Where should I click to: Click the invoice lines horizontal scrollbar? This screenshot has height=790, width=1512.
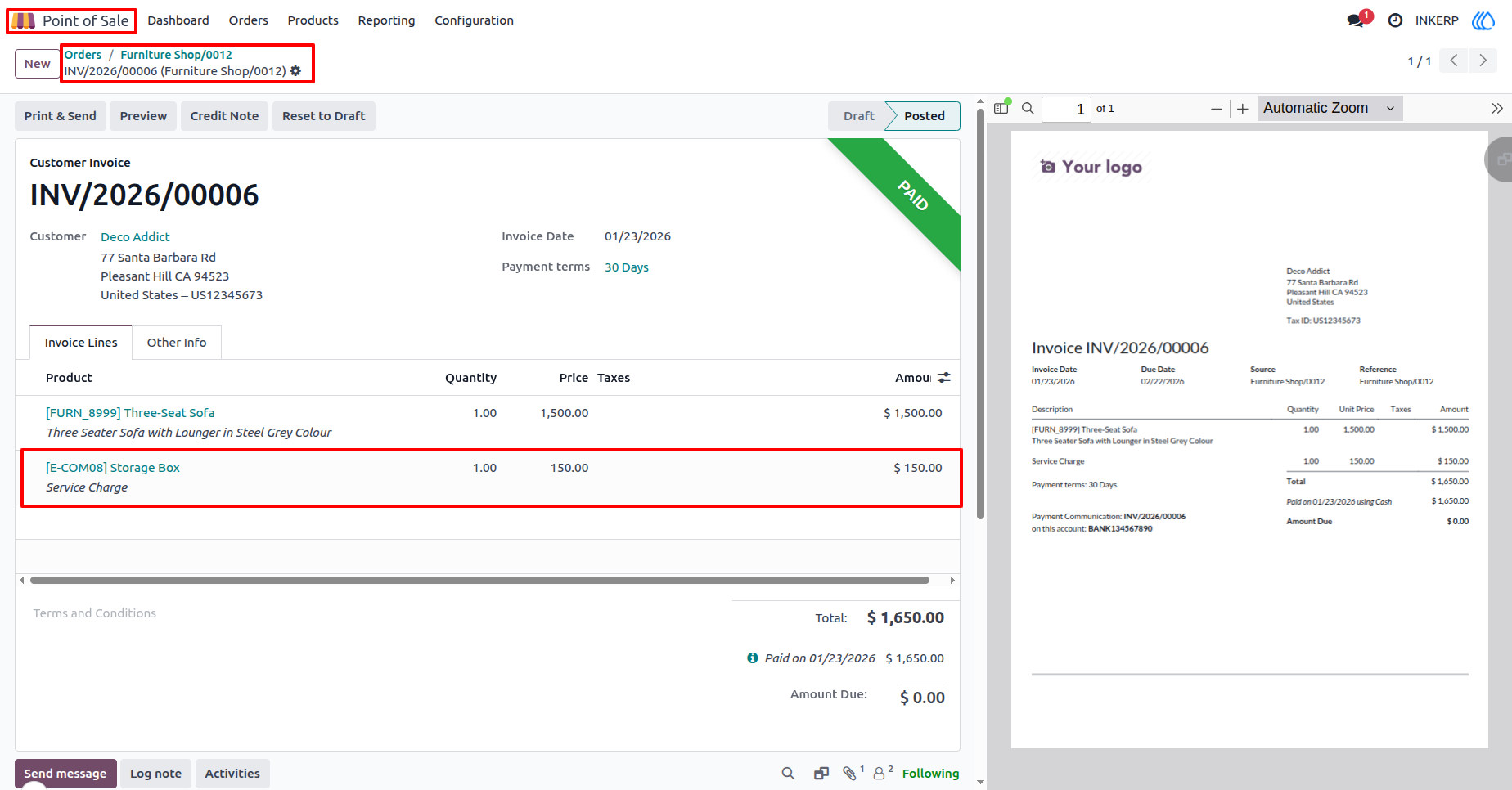(x=479, y=581)
